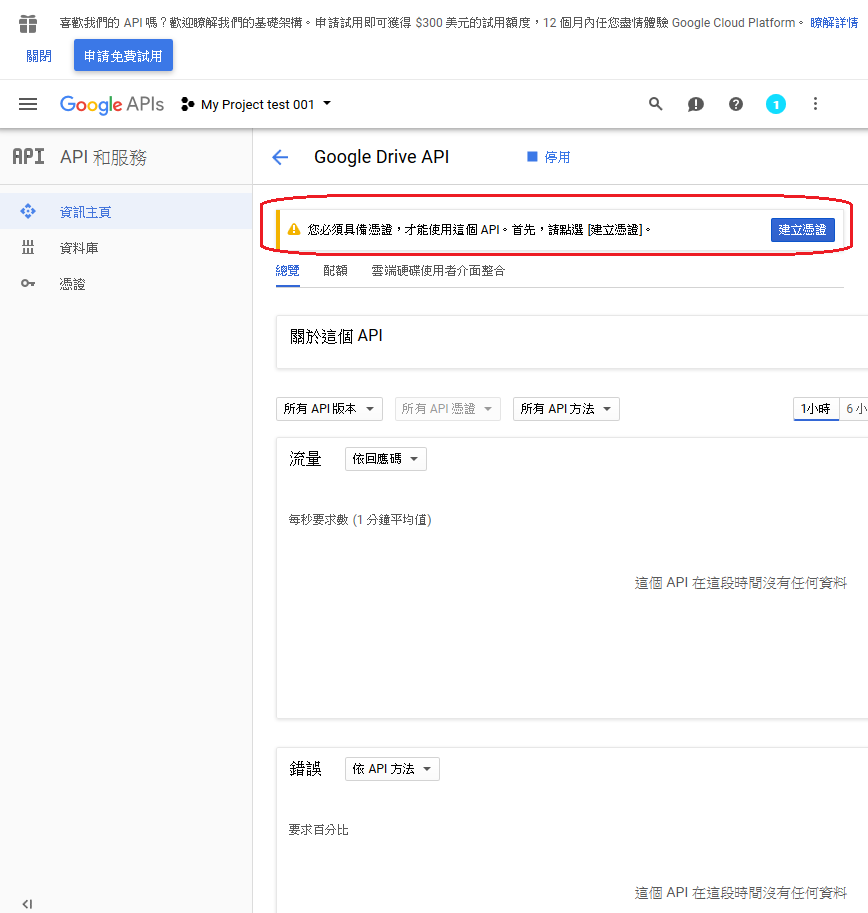Open the help icon
This screenshot has height=913, width=868.
(736, 104)
